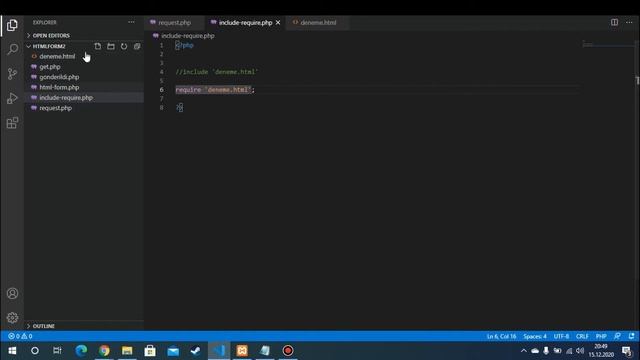Screen dimensions: 640x360
Task: Switch to the request.php tab
Action: [174, 22]
